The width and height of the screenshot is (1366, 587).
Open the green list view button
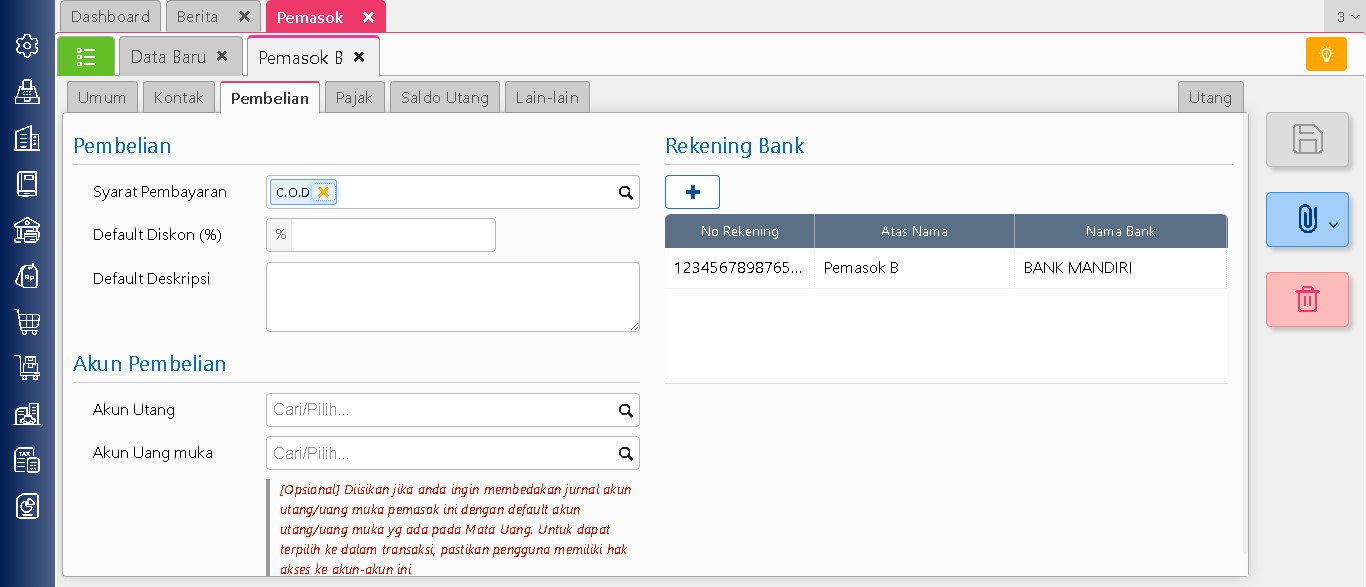(86, 56)
